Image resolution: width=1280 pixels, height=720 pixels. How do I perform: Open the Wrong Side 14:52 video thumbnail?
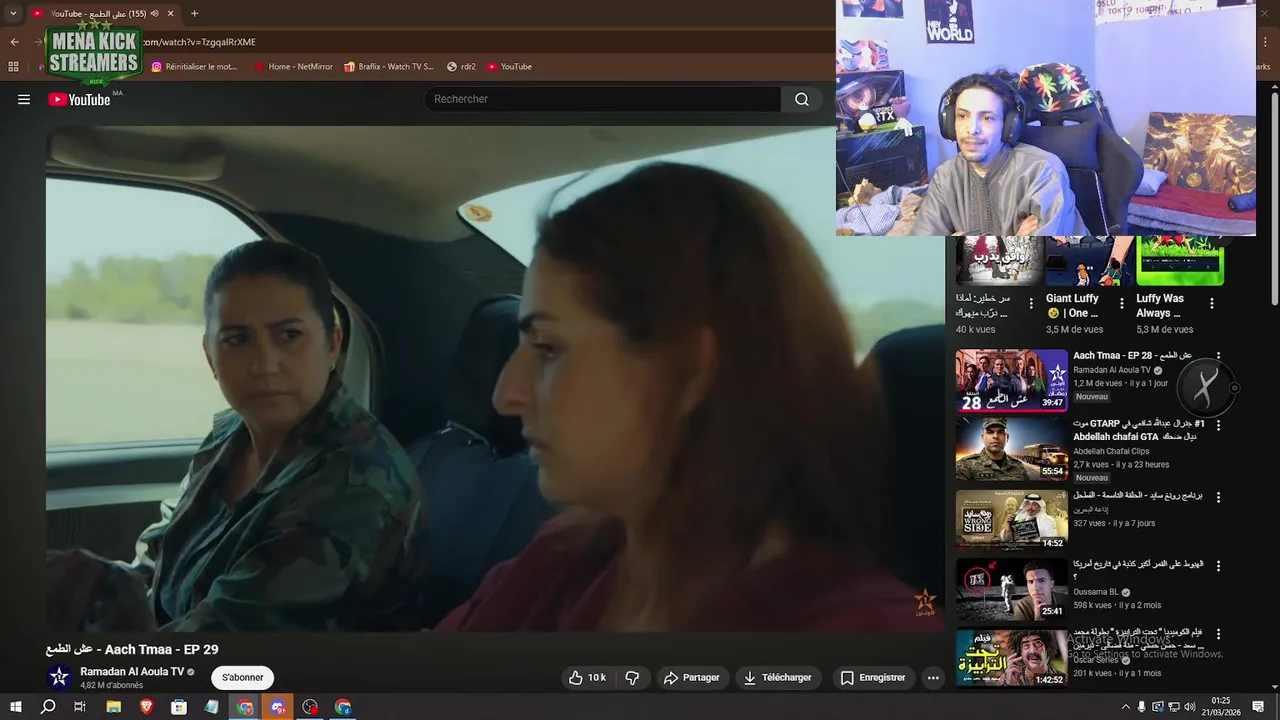[1011, 520]
